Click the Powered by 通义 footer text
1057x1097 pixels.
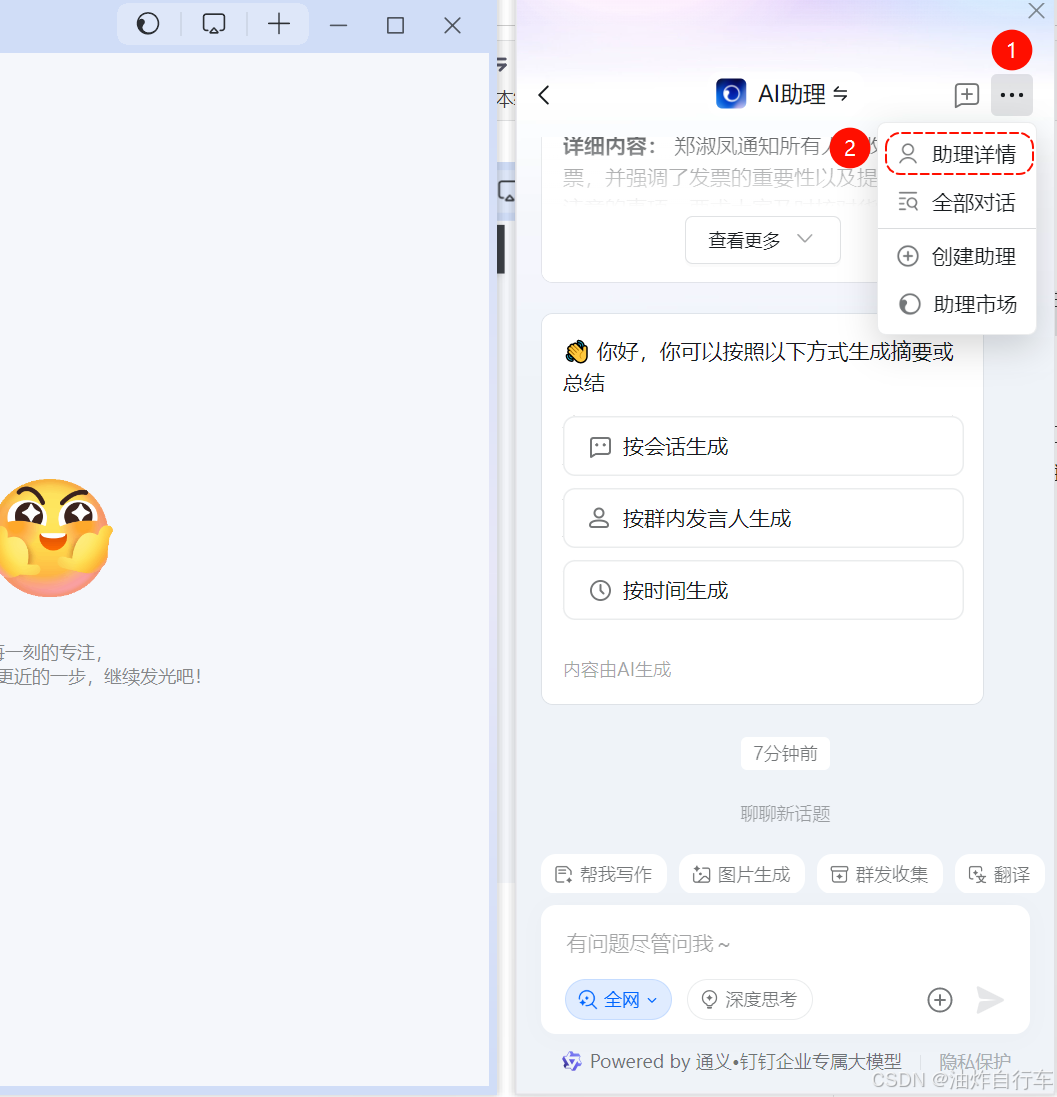pos(746,1062)
